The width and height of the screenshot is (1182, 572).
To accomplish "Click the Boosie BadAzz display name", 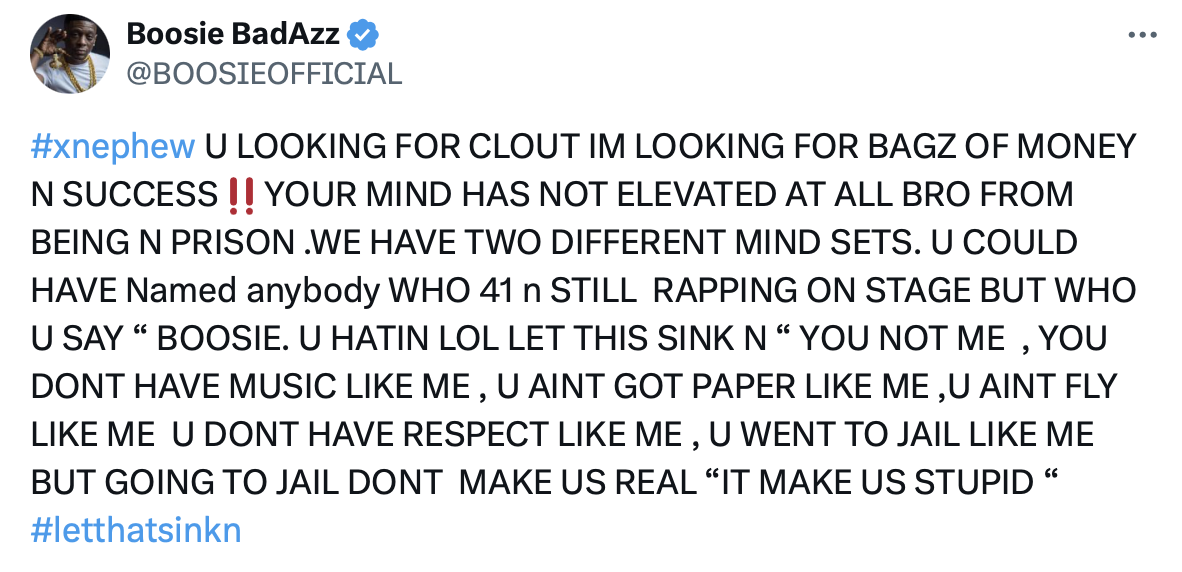I will [233, 34].
